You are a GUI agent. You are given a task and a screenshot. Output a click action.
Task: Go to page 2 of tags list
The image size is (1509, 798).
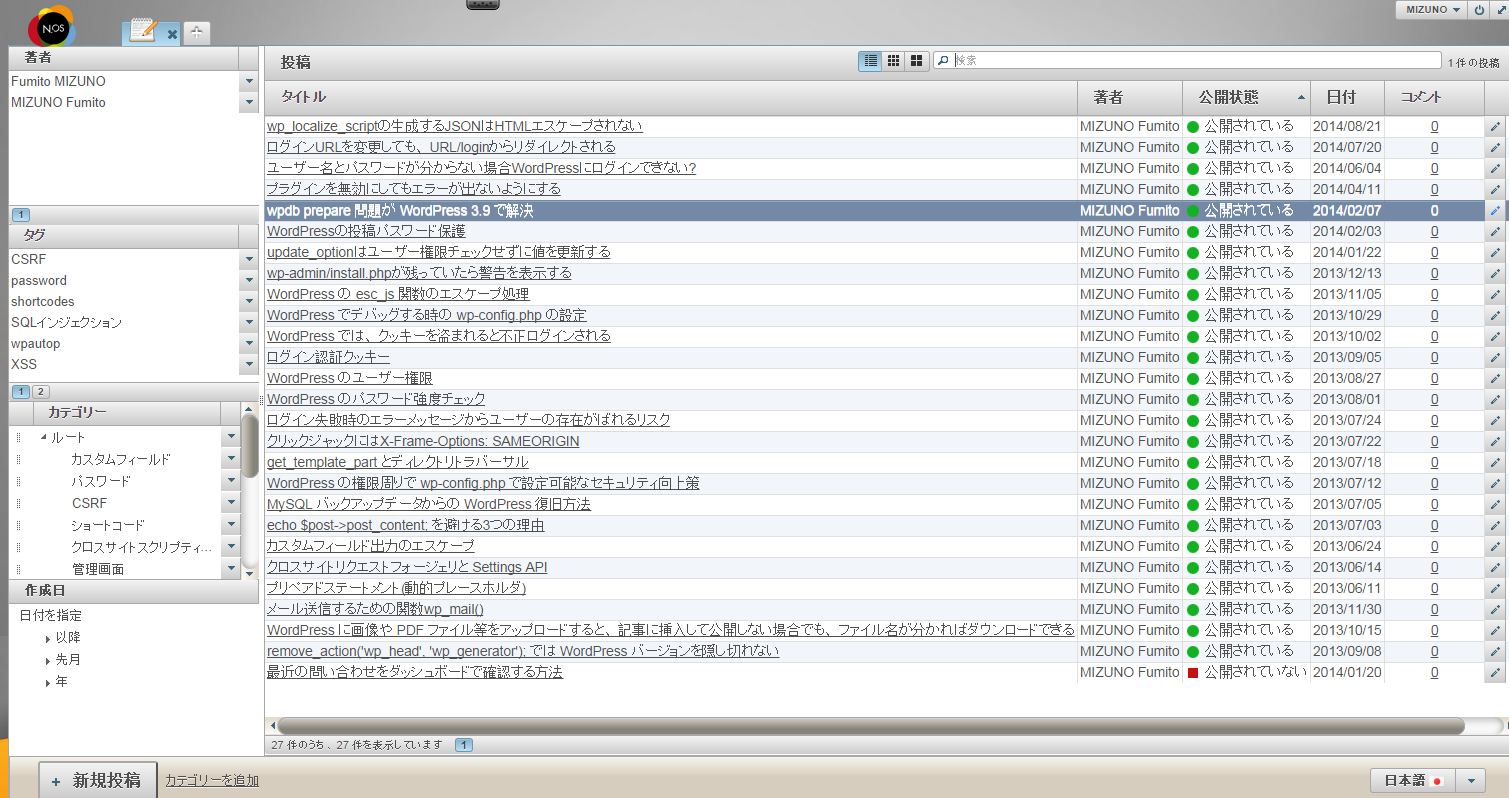pyautogui.click(x=41, y=392)
